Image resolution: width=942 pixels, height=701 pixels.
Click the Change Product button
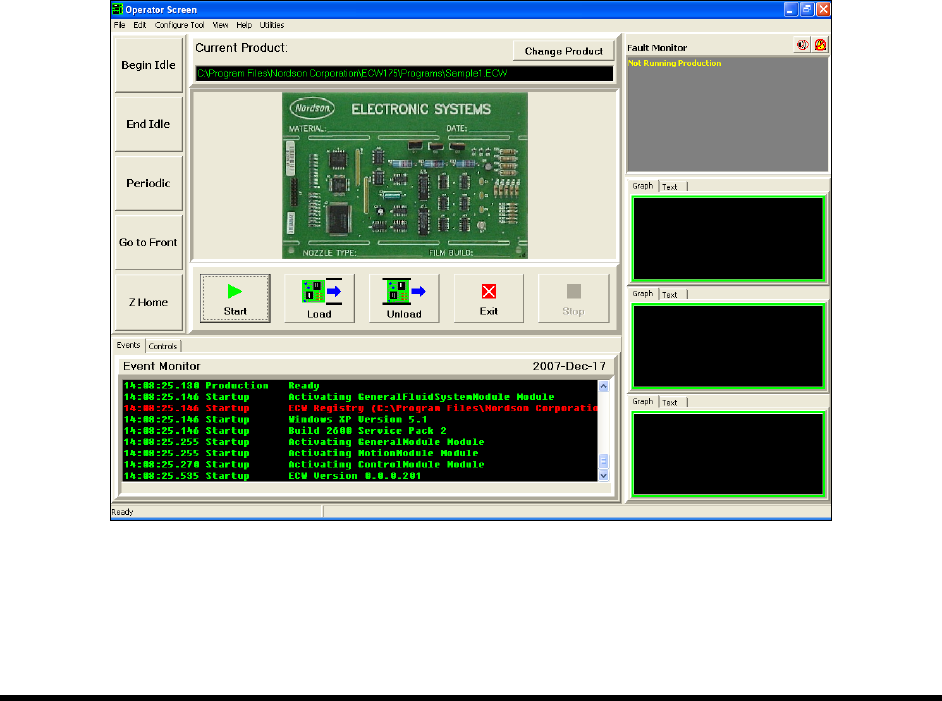tap(564, 51)
